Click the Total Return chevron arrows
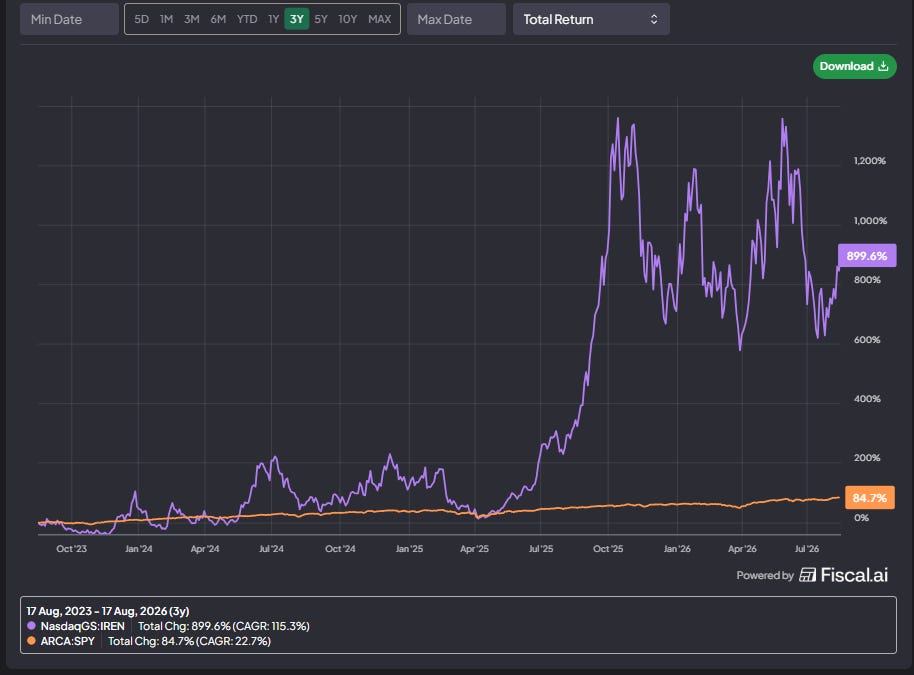 pos(654,19)
